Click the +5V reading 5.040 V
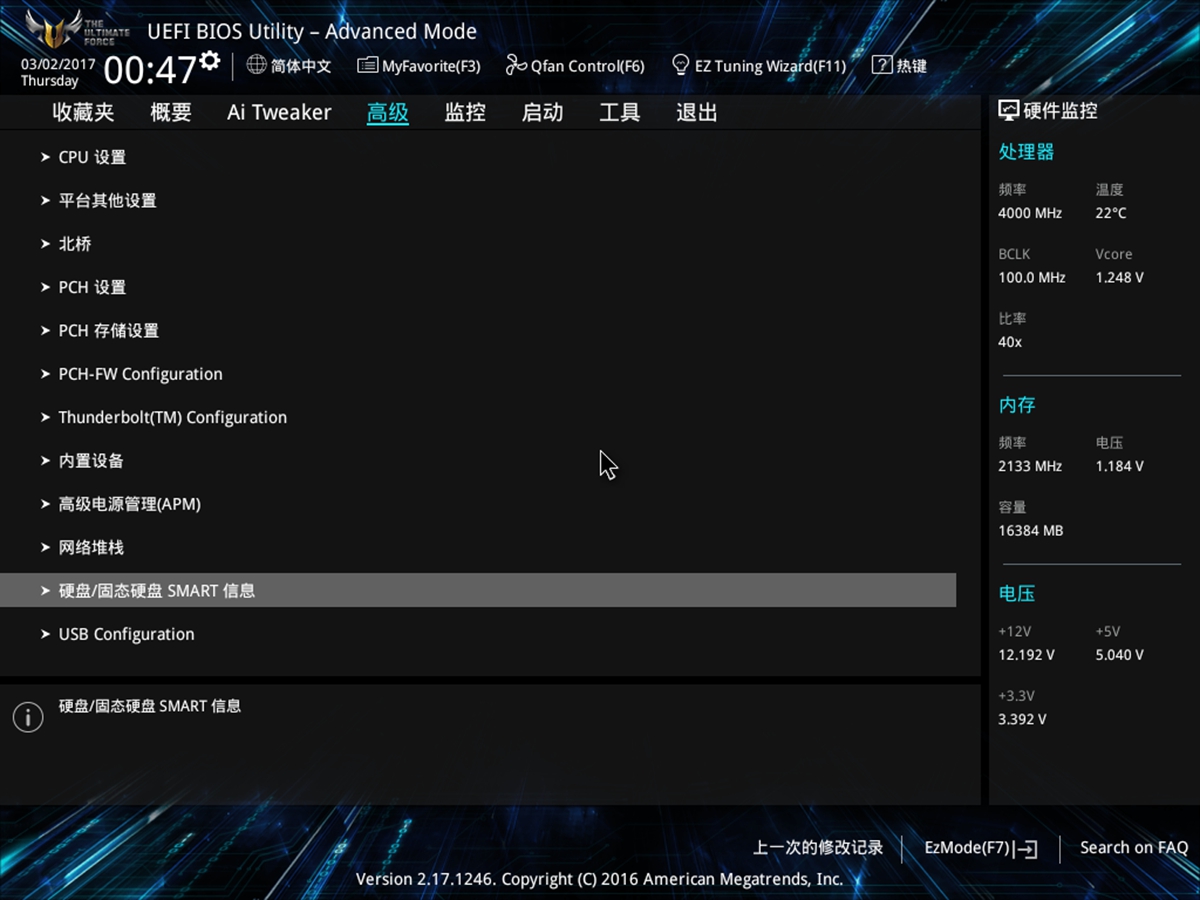Screen dimensions: 1200x900 1119,655
